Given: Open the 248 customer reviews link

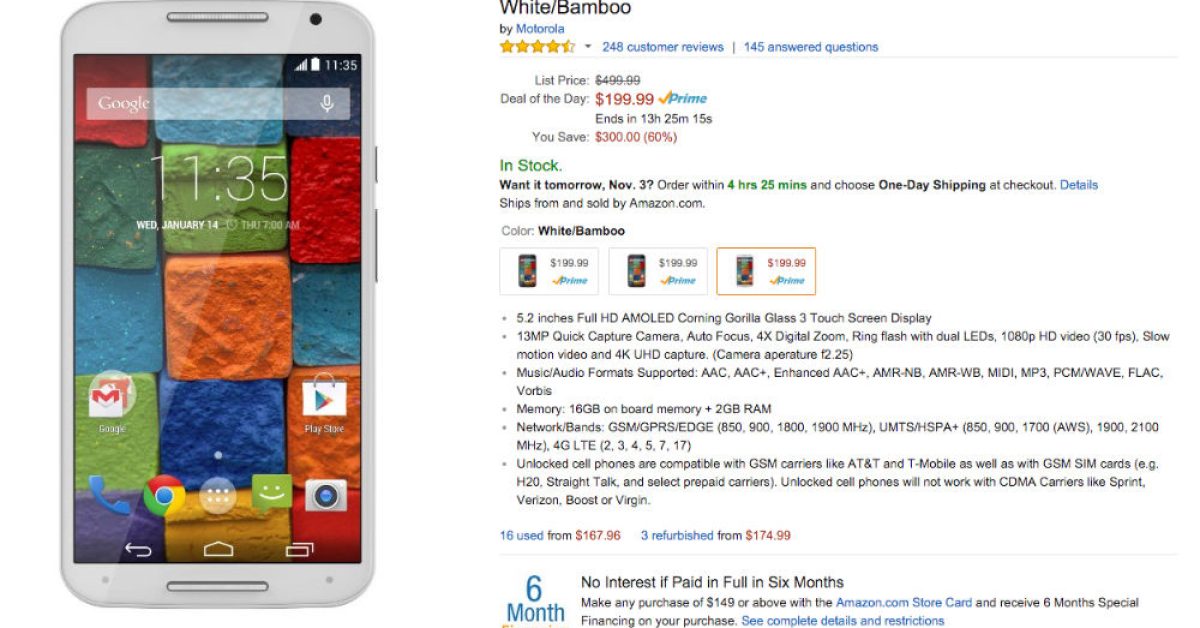Looking at the screenshot, I should click(663, 47).
